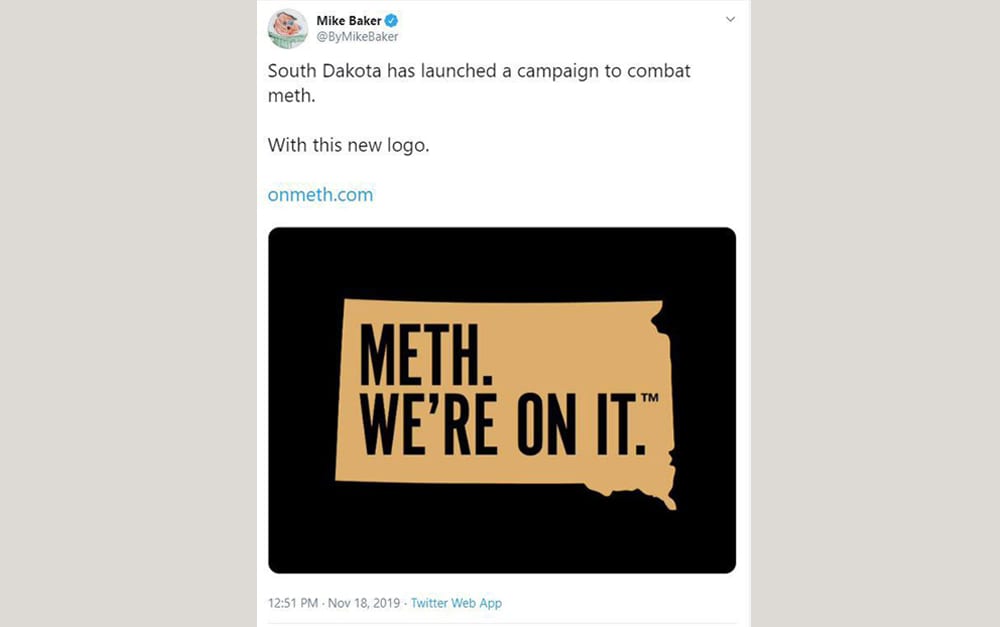Image resolution: width=1000 pixels, height=627 pixels.
Task: Open Mike Baker's profile avatar
Action: point(288,29)
